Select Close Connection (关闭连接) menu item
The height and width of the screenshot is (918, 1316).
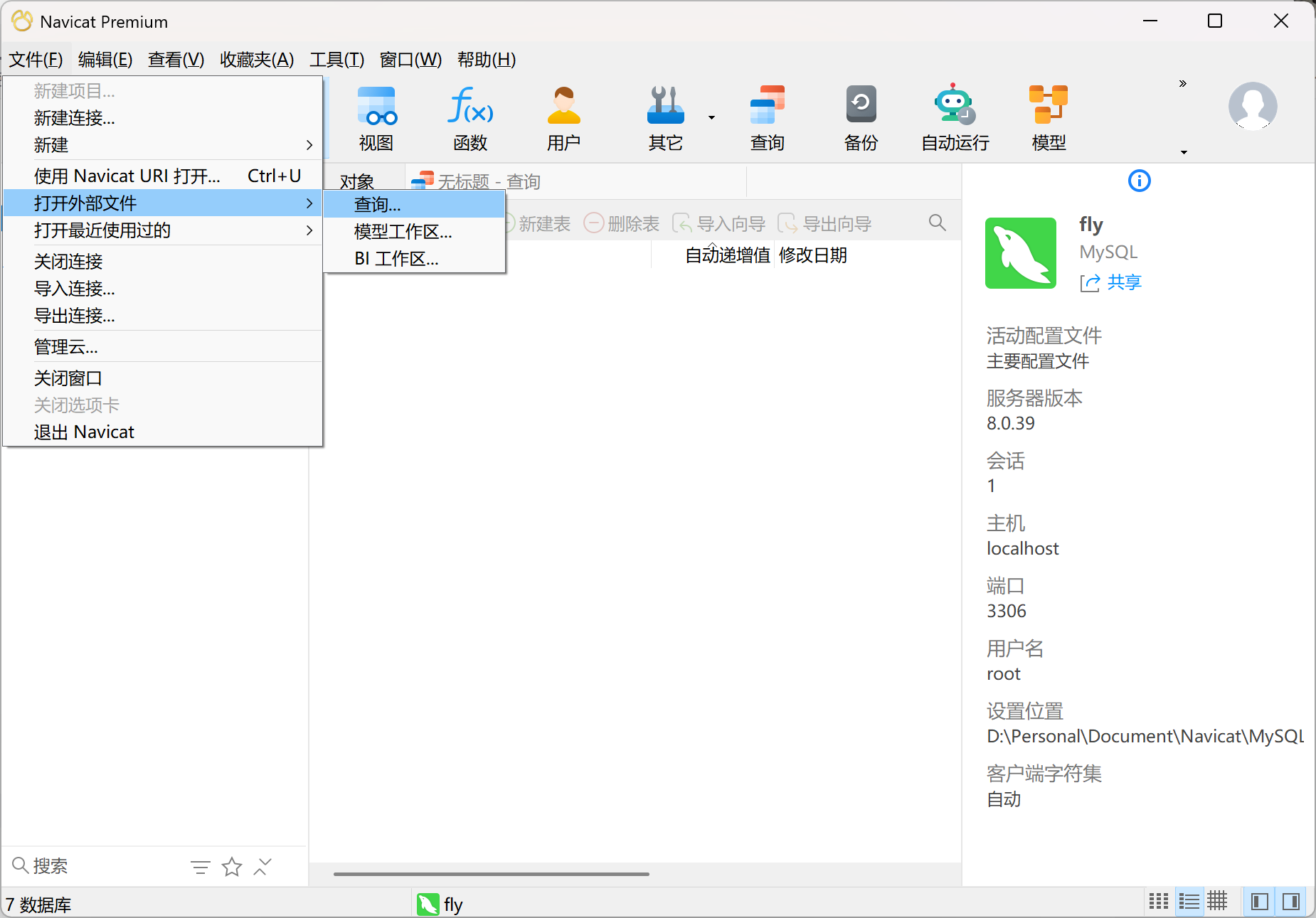[x=163, y=262]
